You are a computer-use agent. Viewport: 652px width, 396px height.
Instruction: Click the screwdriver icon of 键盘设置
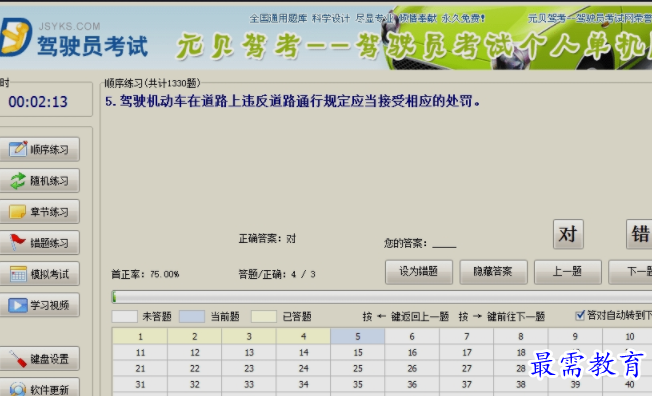17,359
